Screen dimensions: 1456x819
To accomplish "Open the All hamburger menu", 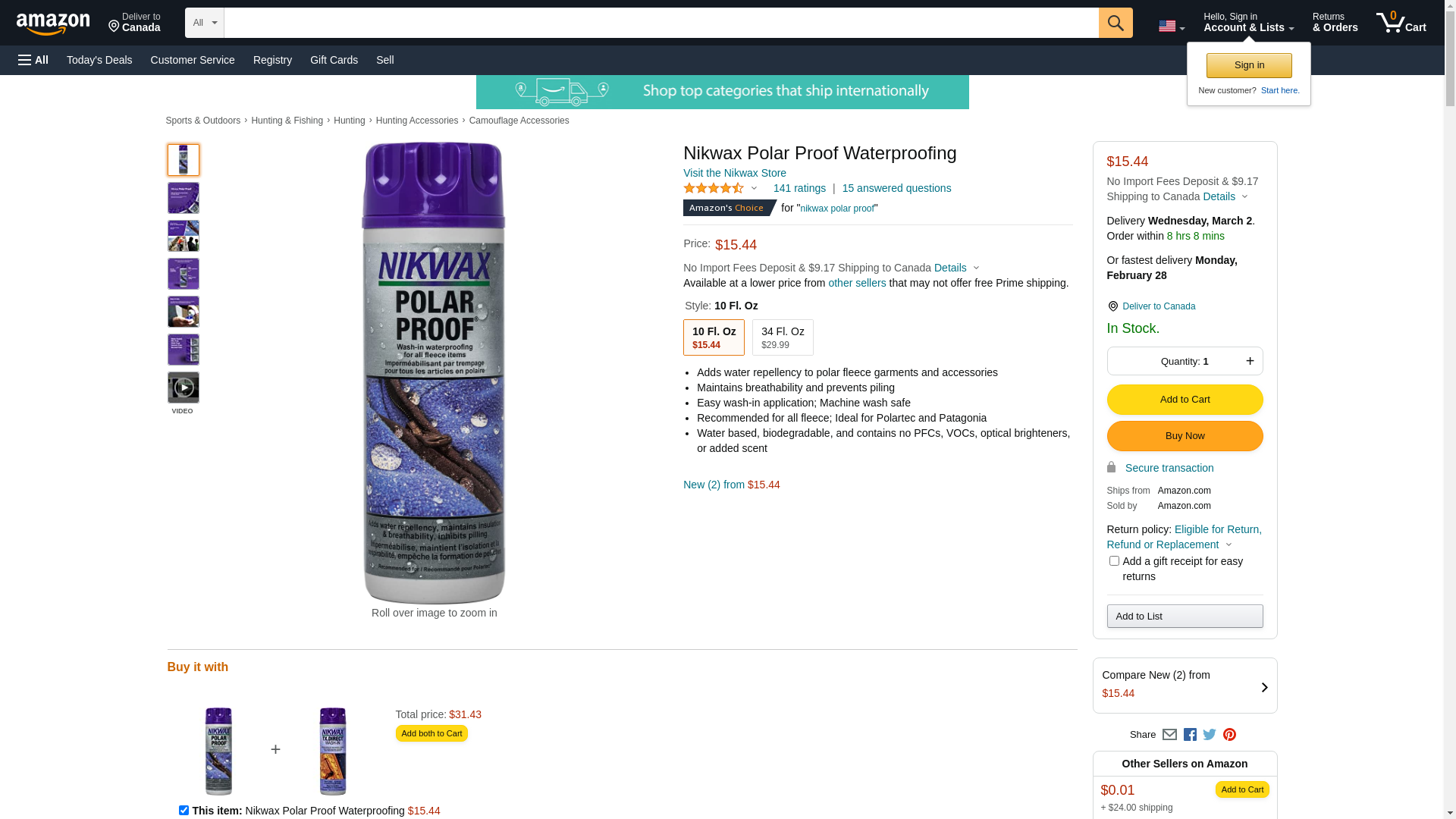I will pos(33,60).
